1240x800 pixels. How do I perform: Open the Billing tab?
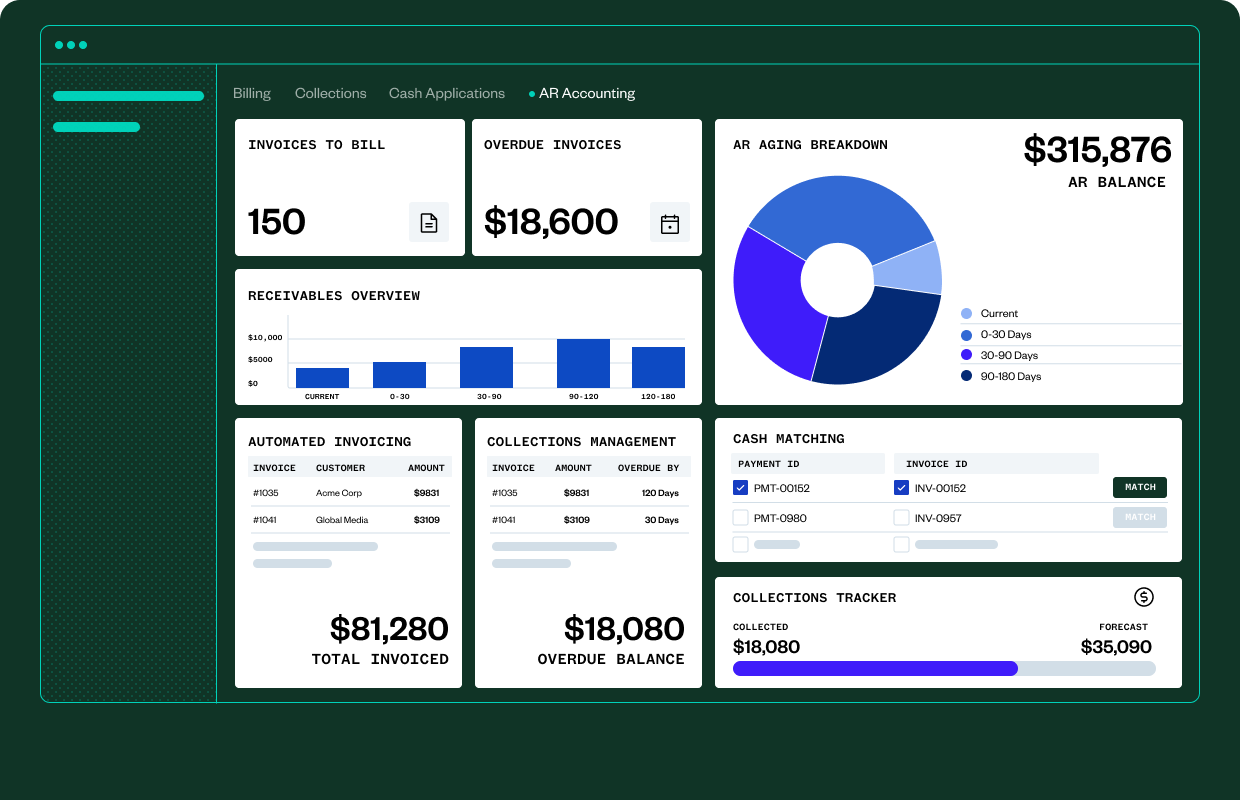pyautogui.click(x=252, y=93)
